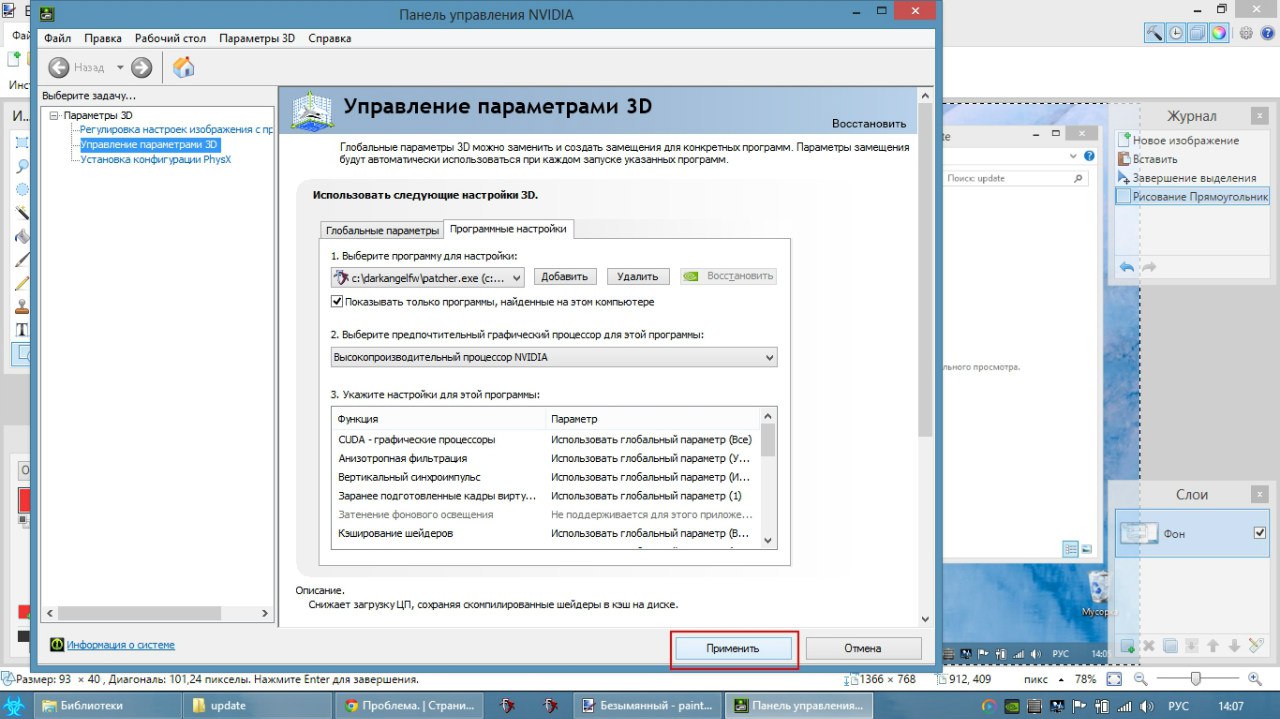Select 'Регулировка настроек изображения' tree item
The height and width of the screenshot is (719, 1280).
[177, 130]
